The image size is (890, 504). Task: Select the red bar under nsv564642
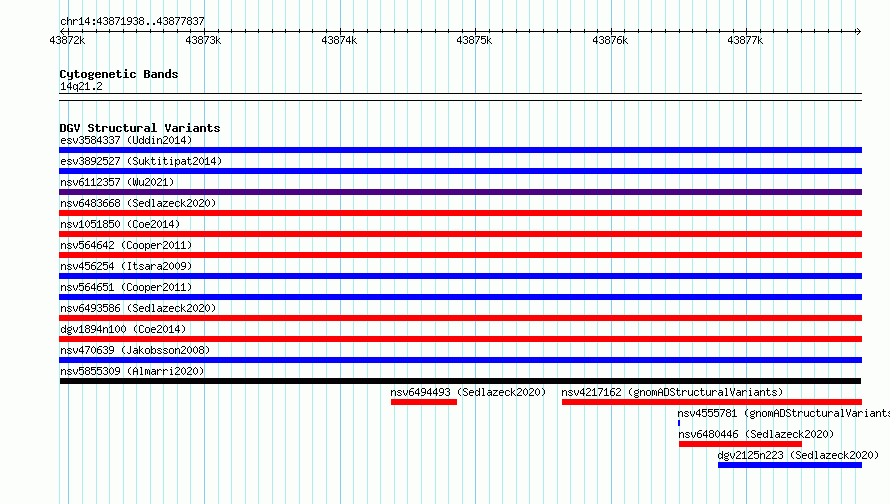[460, 255]
